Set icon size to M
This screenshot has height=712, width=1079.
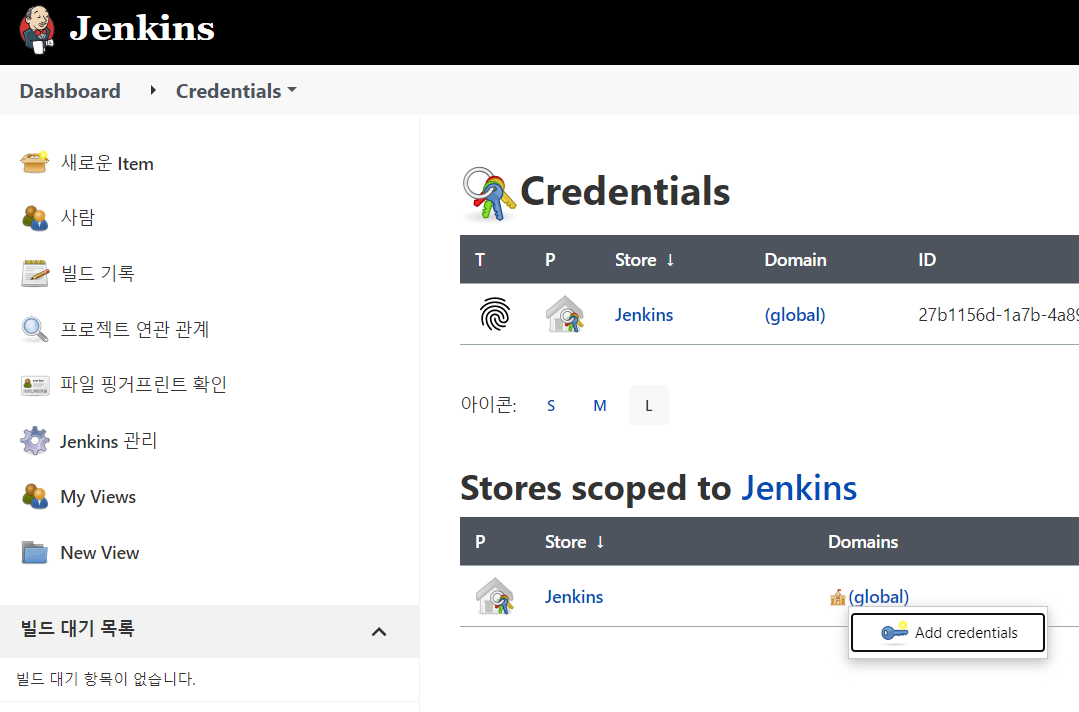(600, 406)
